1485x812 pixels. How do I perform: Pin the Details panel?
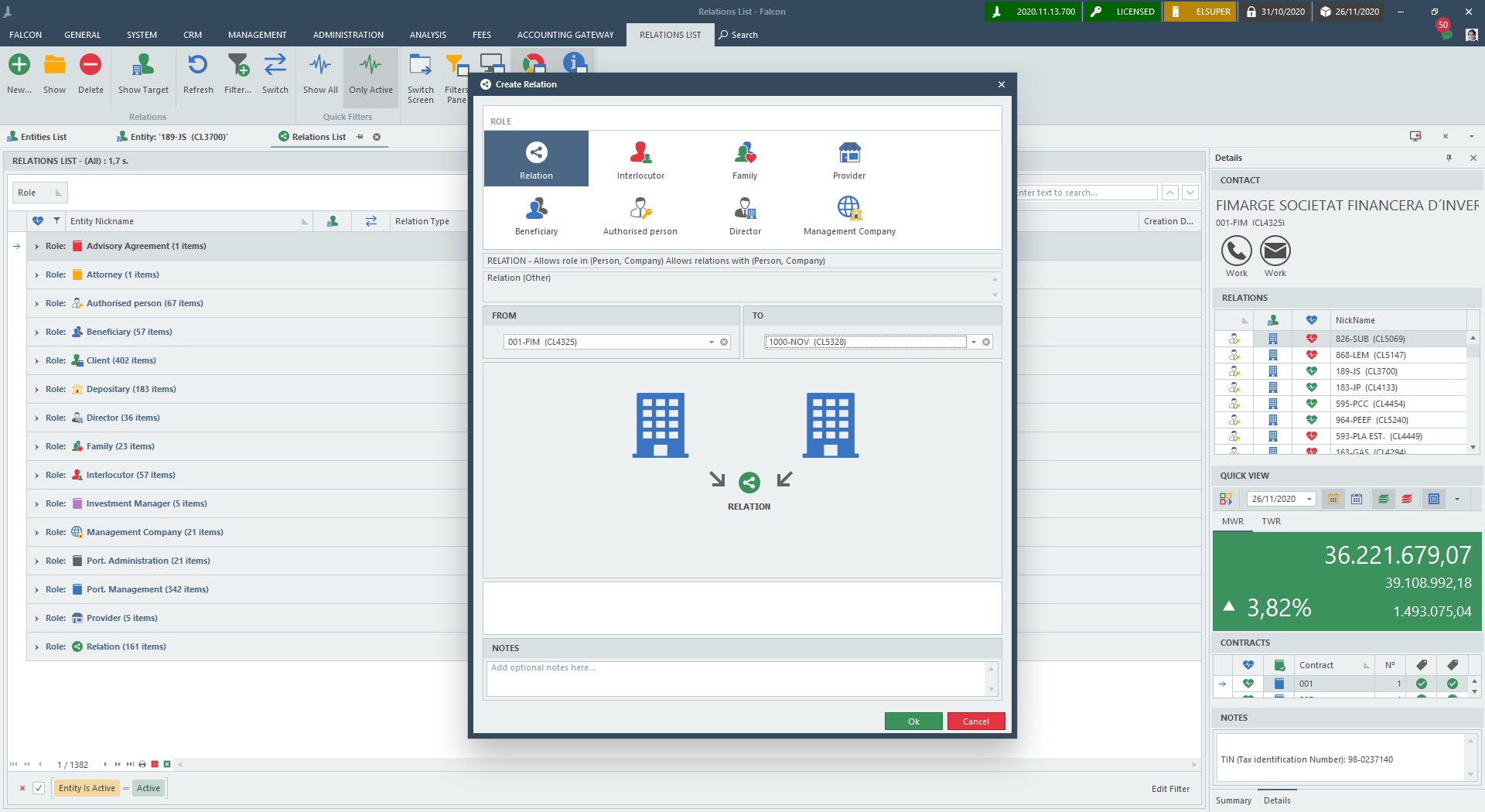tap(1449, 158)
